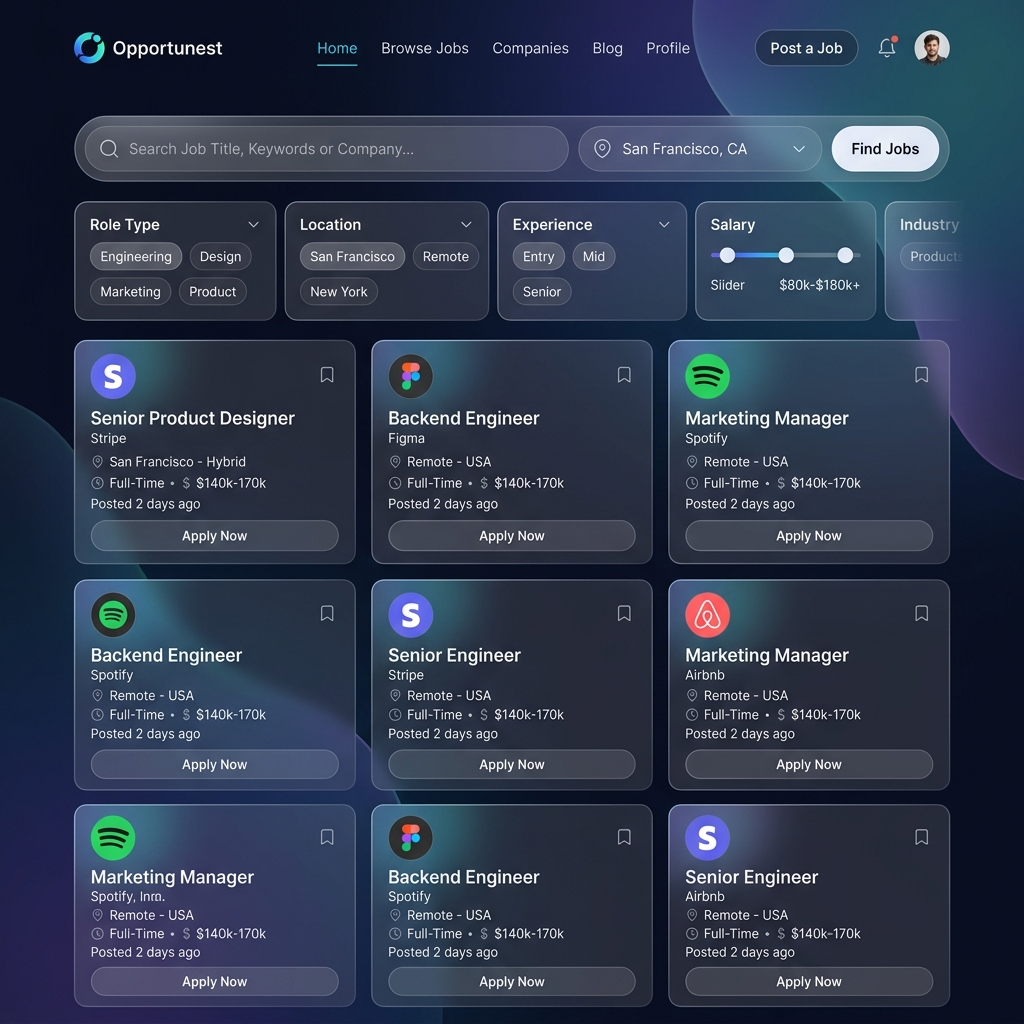Open the notifications bell
This screenshot has width=1024, height=1024.
pos(887,48)
